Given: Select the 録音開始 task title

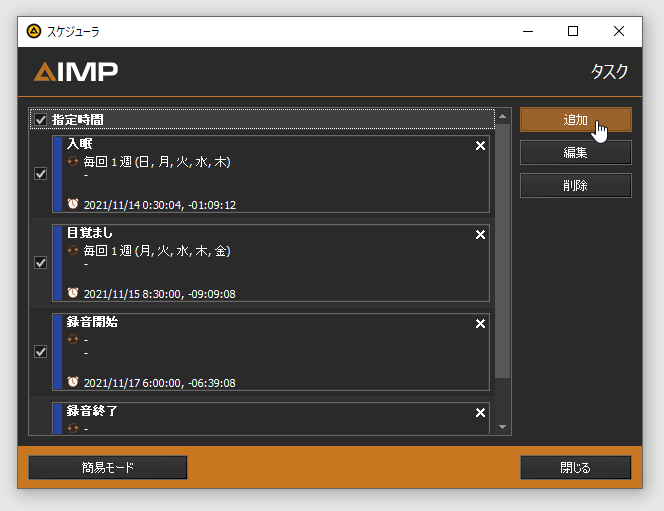Looking at the screenshot, I should click(x=92, y=322).
